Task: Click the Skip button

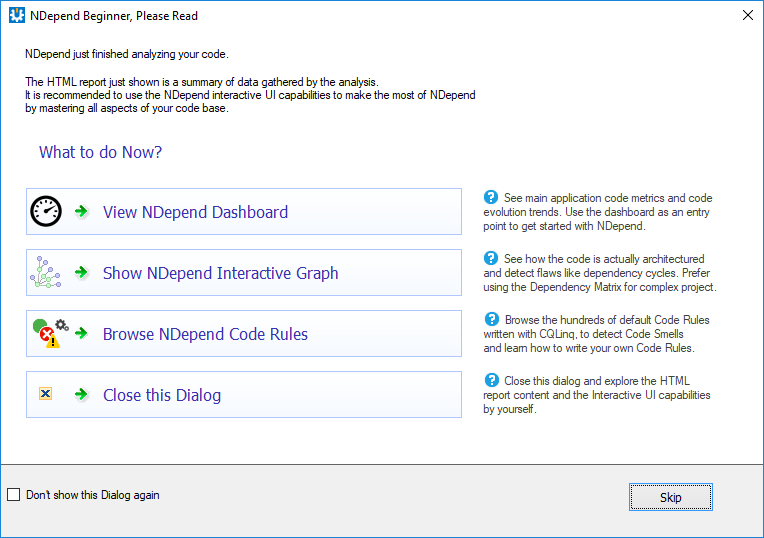Action: [670, 497]
